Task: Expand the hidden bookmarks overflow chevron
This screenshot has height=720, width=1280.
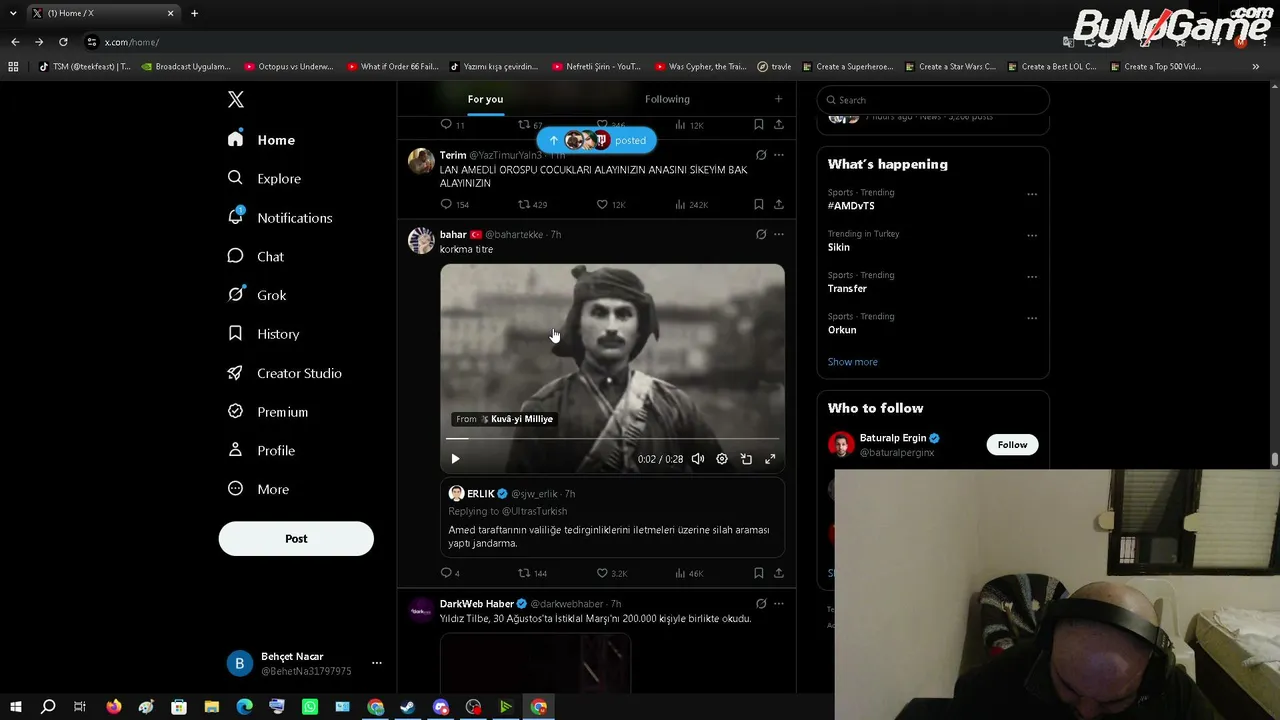Action: pyautogui.click(x=1255, y=67)
